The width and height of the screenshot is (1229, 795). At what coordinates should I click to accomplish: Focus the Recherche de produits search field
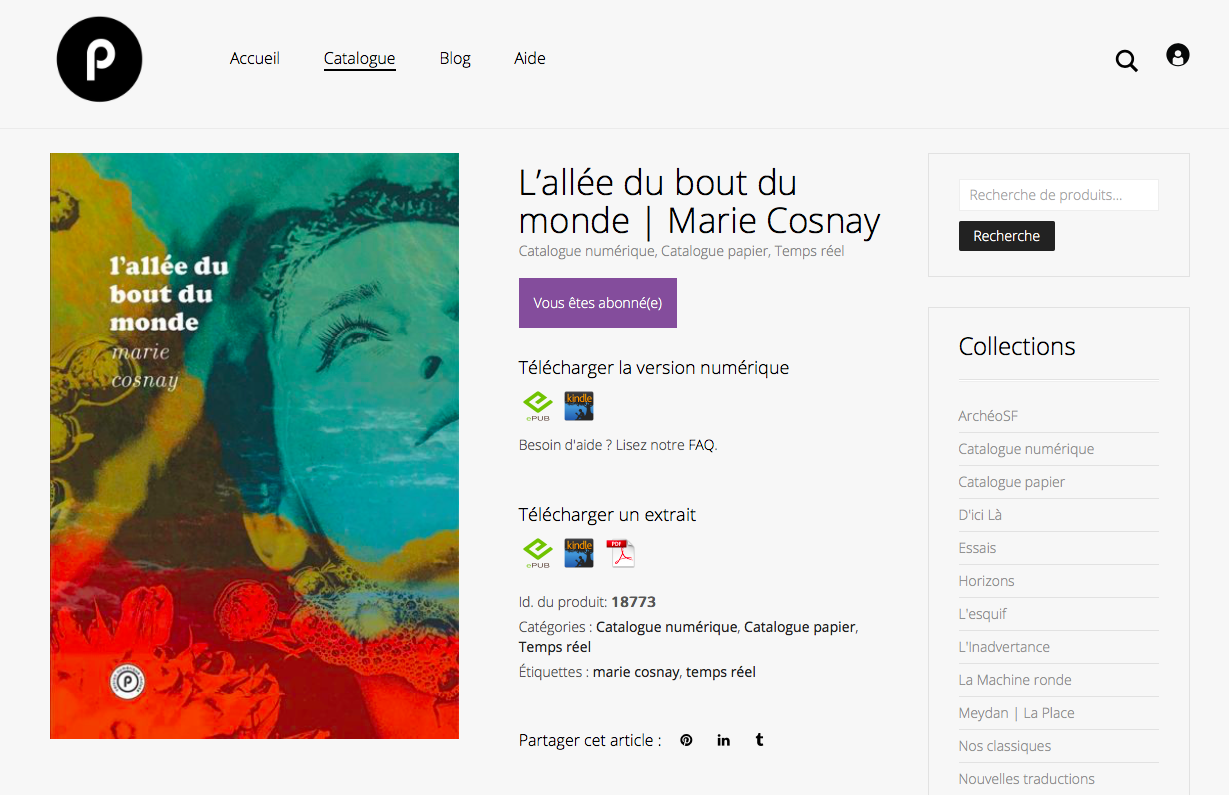[x=1059, y=195]
